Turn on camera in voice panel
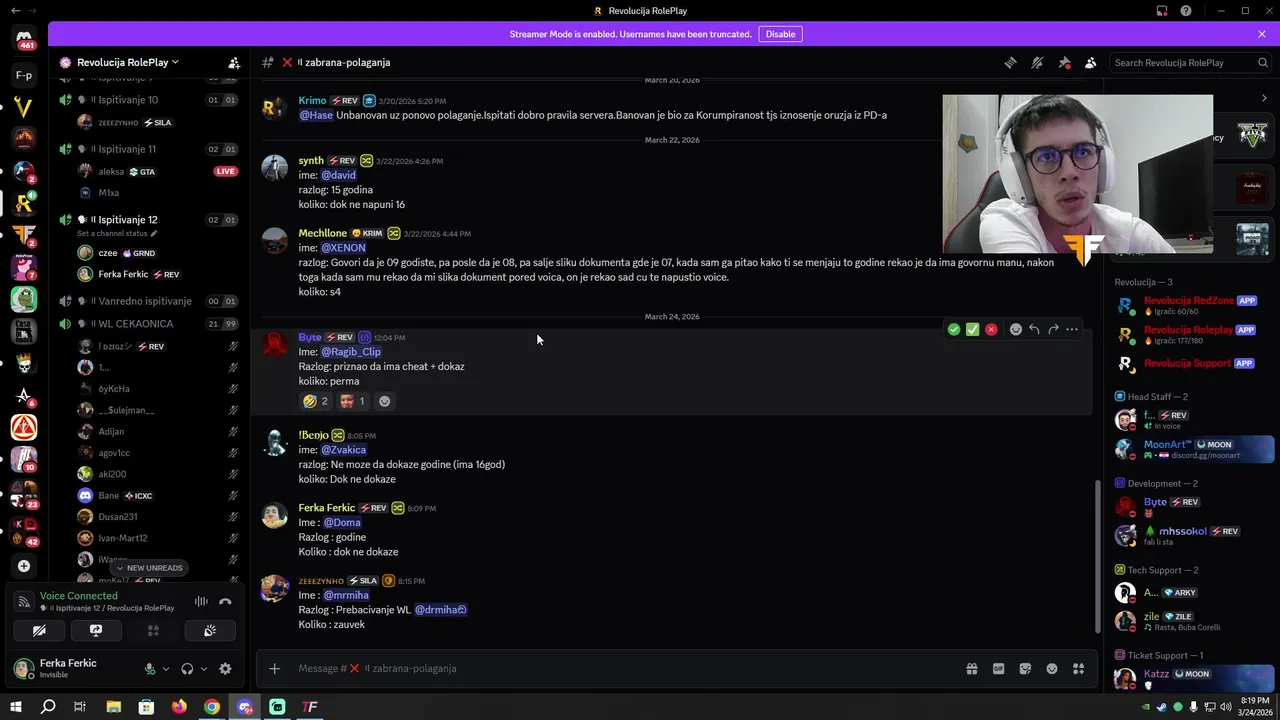This screenshot has width=1280, height=720. pyautogui.click(x=39, y=631)
